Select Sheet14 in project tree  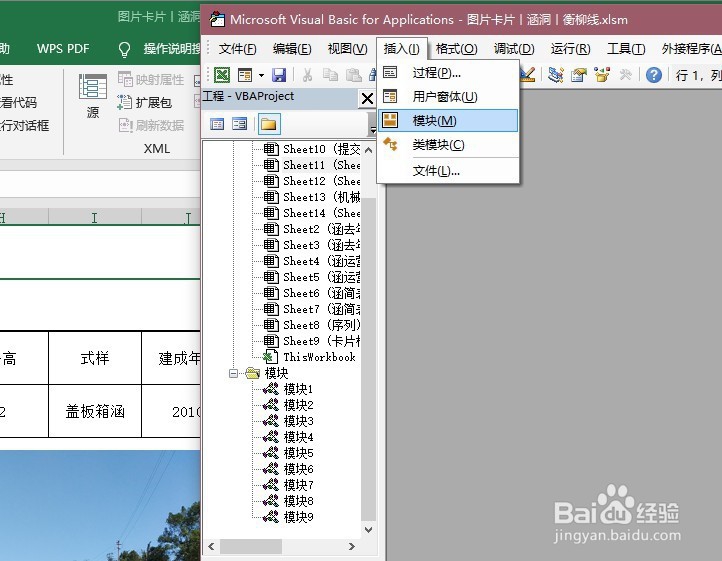coord(311,213)
